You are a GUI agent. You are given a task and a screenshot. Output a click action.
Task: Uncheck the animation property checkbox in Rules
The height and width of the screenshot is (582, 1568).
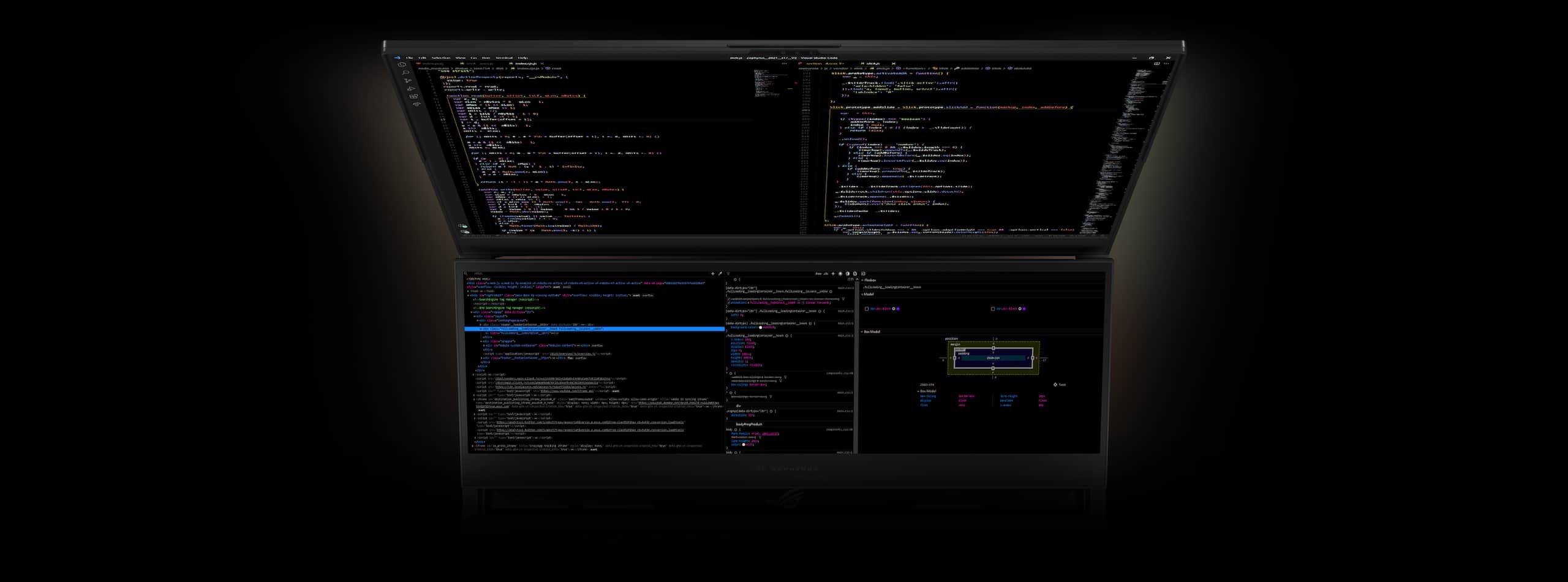click(728, 303)
